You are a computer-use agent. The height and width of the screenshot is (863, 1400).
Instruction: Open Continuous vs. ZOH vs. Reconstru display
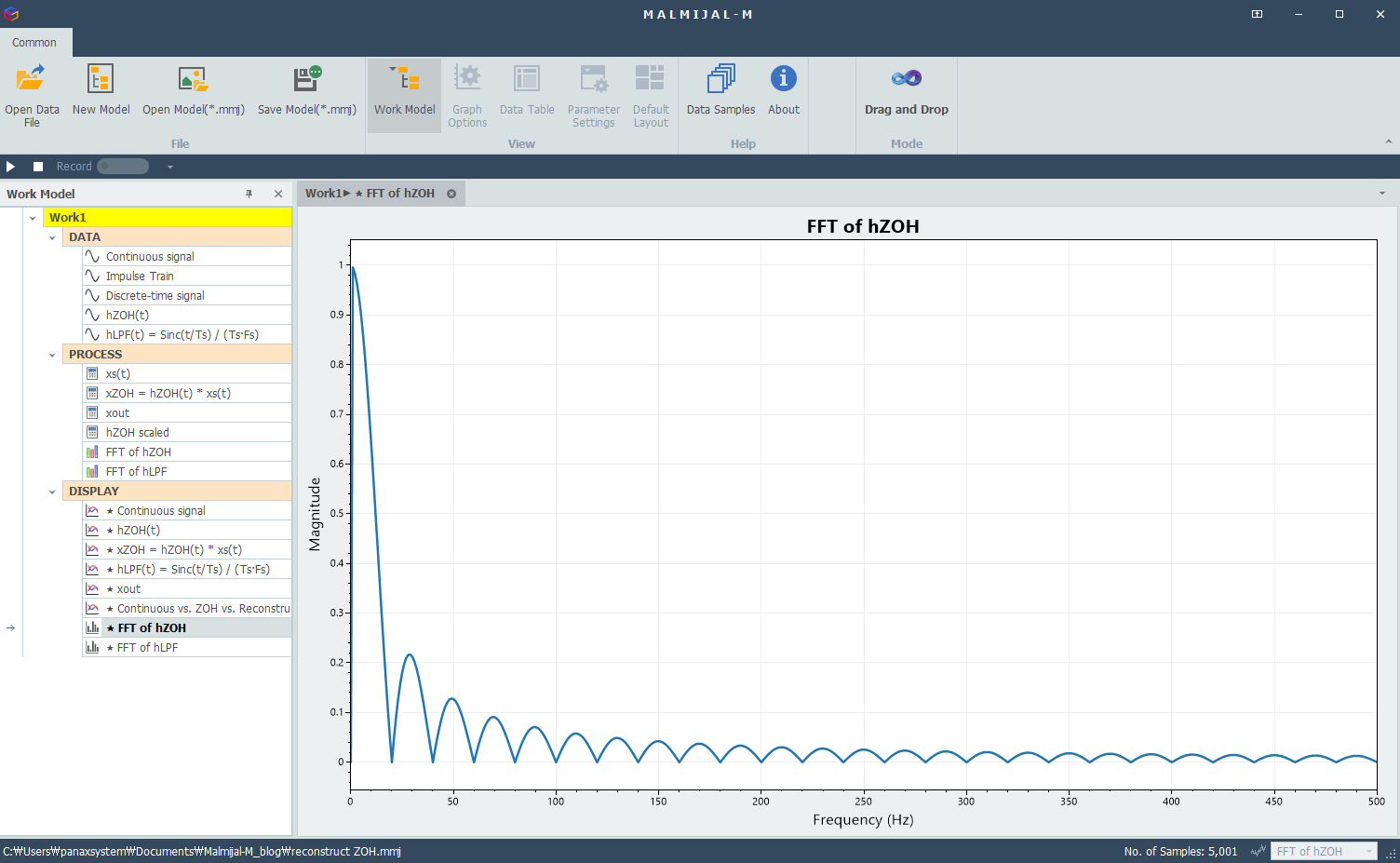coord(186,609)
